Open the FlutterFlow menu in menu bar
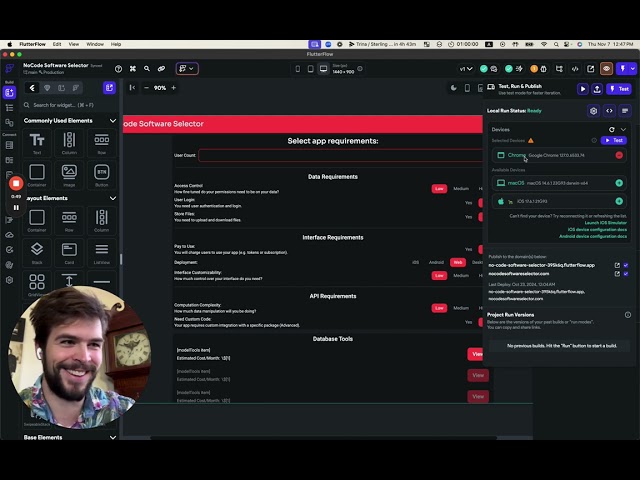The width and height of the screenshot is (640, 480). 32,44
